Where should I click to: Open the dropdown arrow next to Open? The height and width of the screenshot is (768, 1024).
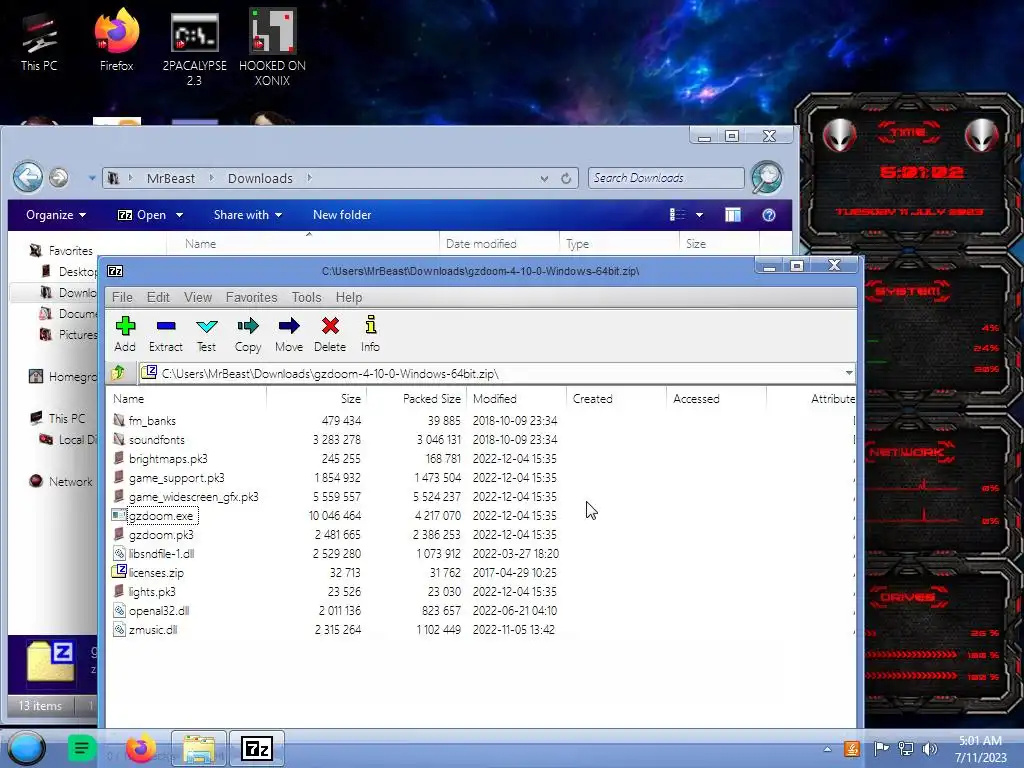[179, 215]
